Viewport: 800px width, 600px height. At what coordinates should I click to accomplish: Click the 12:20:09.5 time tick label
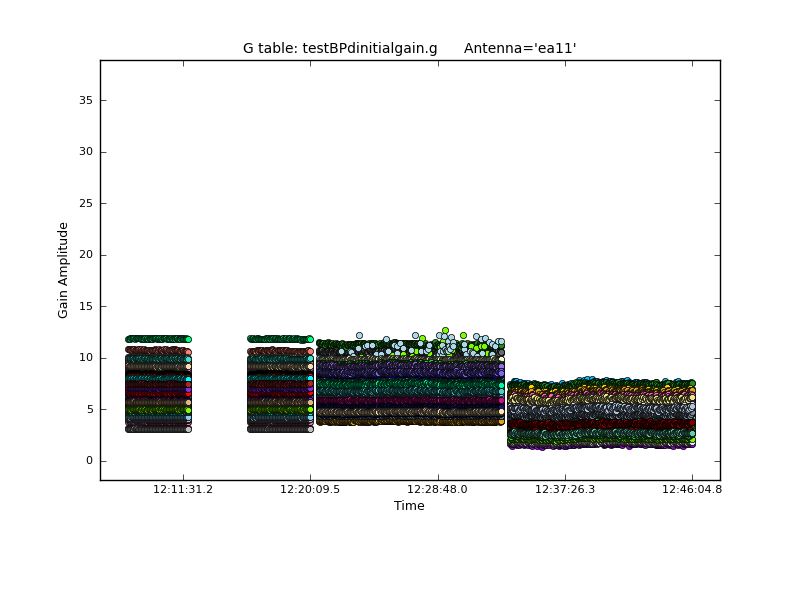(310, 490)
